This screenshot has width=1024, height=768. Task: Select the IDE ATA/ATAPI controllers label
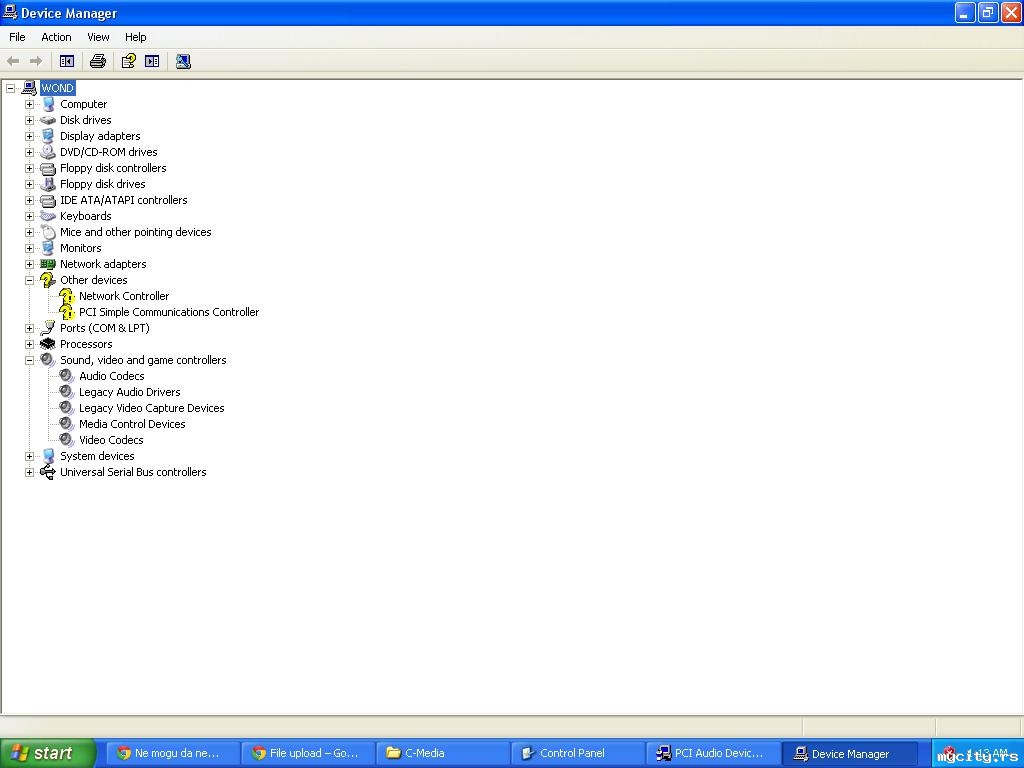(123, 200)
